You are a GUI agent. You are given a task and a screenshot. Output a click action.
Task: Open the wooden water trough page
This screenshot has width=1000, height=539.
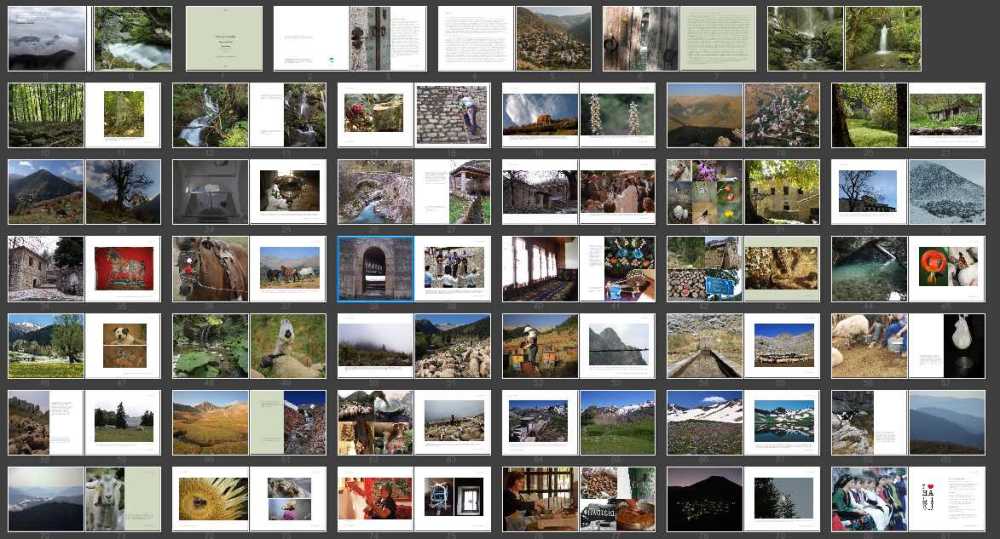click(x=705, y=346)
